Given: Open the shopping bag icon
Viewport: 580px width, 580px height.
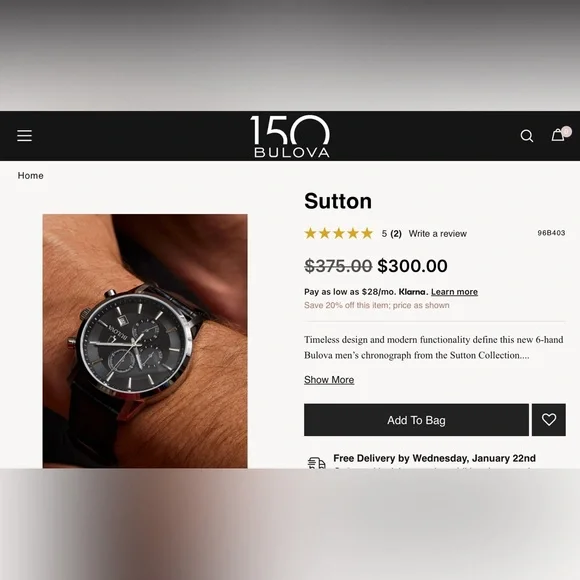Looking at the screenshot, I should [x=557, y=135].
